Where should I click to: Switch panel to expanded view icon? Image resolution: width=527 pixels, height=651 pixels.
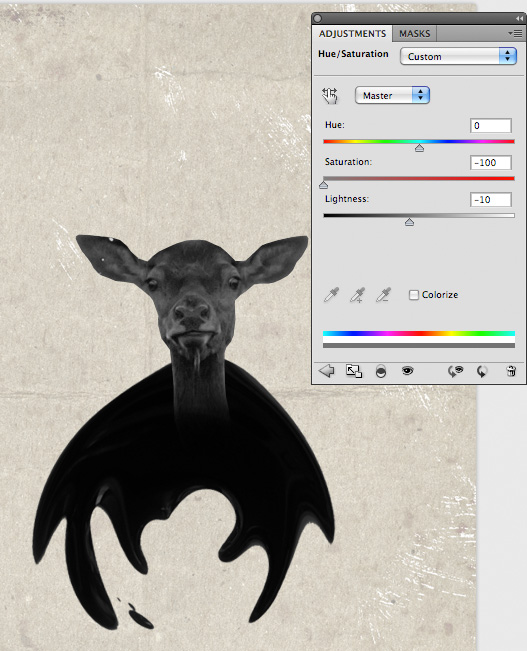tap(354, 371)
